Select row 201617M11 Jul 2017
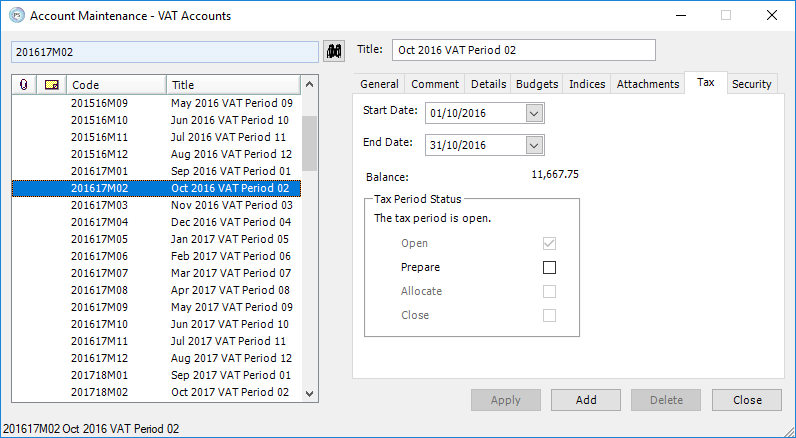Viewport: 796px width, 438px height. click(156, 342)
